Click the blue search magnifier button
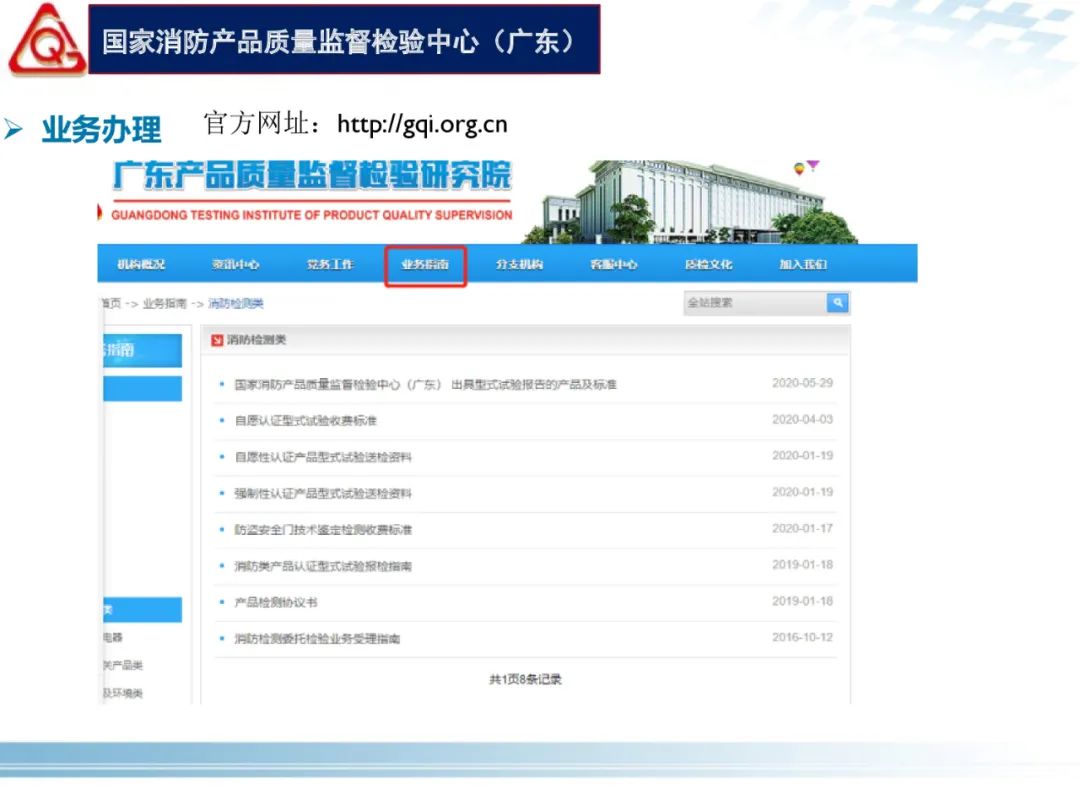Image resolution: width=1080 pixels, height=810 pixels. click(838, 302)
